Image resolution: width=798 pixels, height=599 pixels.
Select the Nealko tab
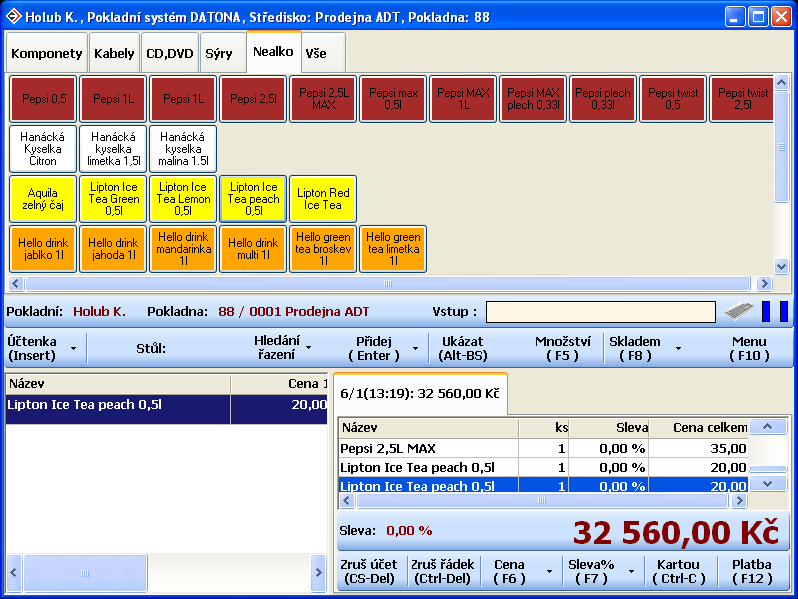(x=273, y=51)
